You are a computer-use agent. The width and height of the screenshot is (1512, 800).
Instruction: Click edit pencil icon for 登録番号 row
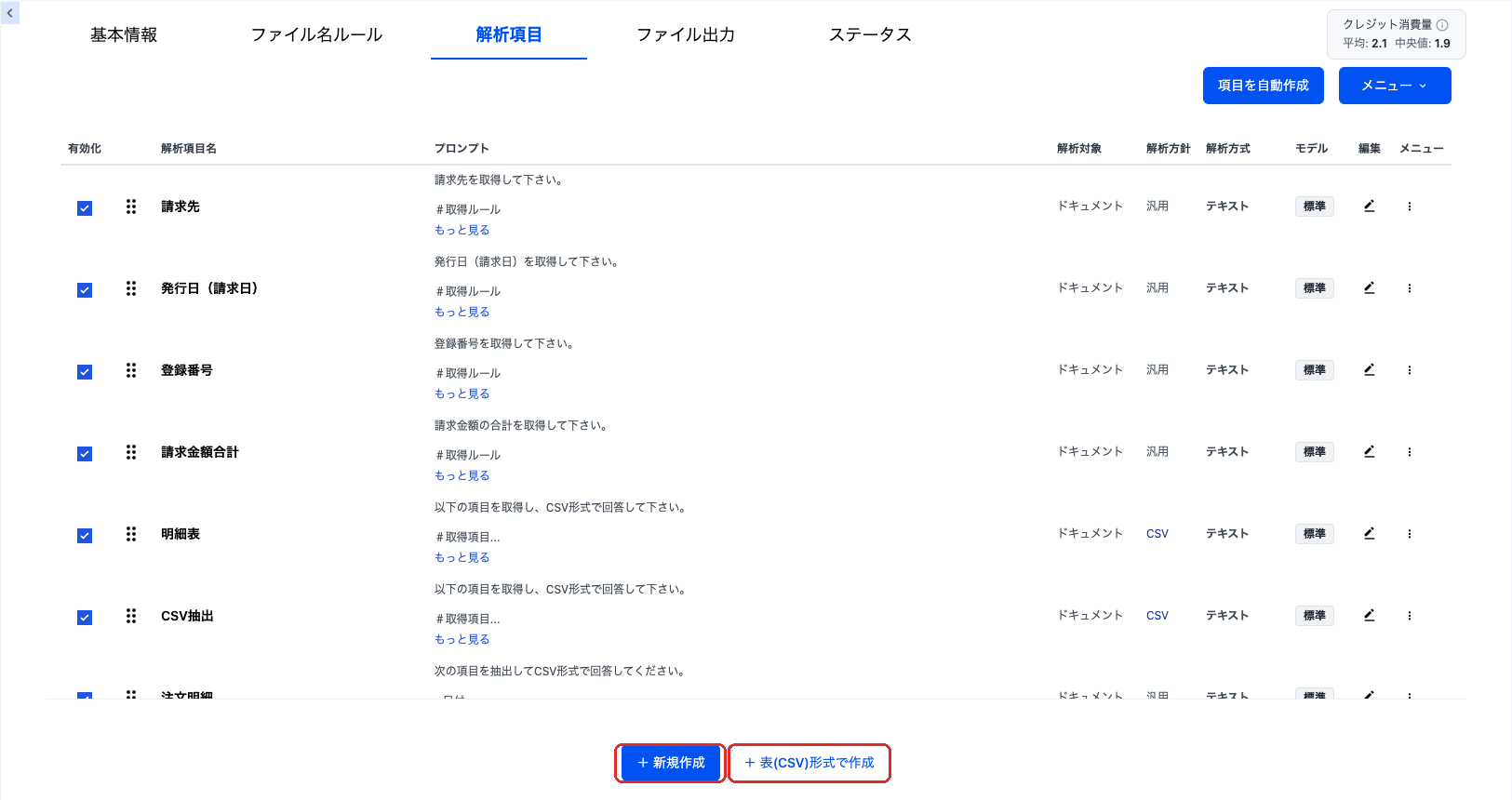pyautogui.click(x=1369, y=370)
